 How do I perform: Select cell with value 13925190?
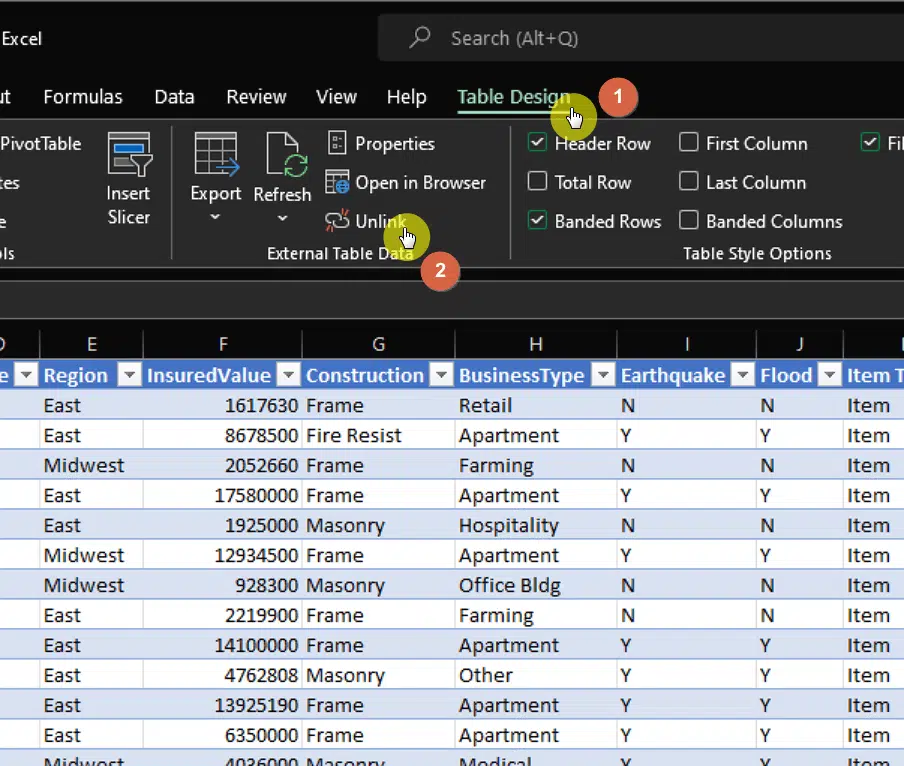click(223, 705)
